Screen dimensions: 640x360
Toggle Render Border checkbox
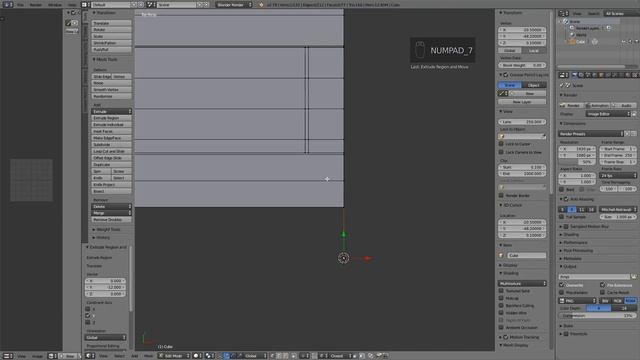click(501, 196)
